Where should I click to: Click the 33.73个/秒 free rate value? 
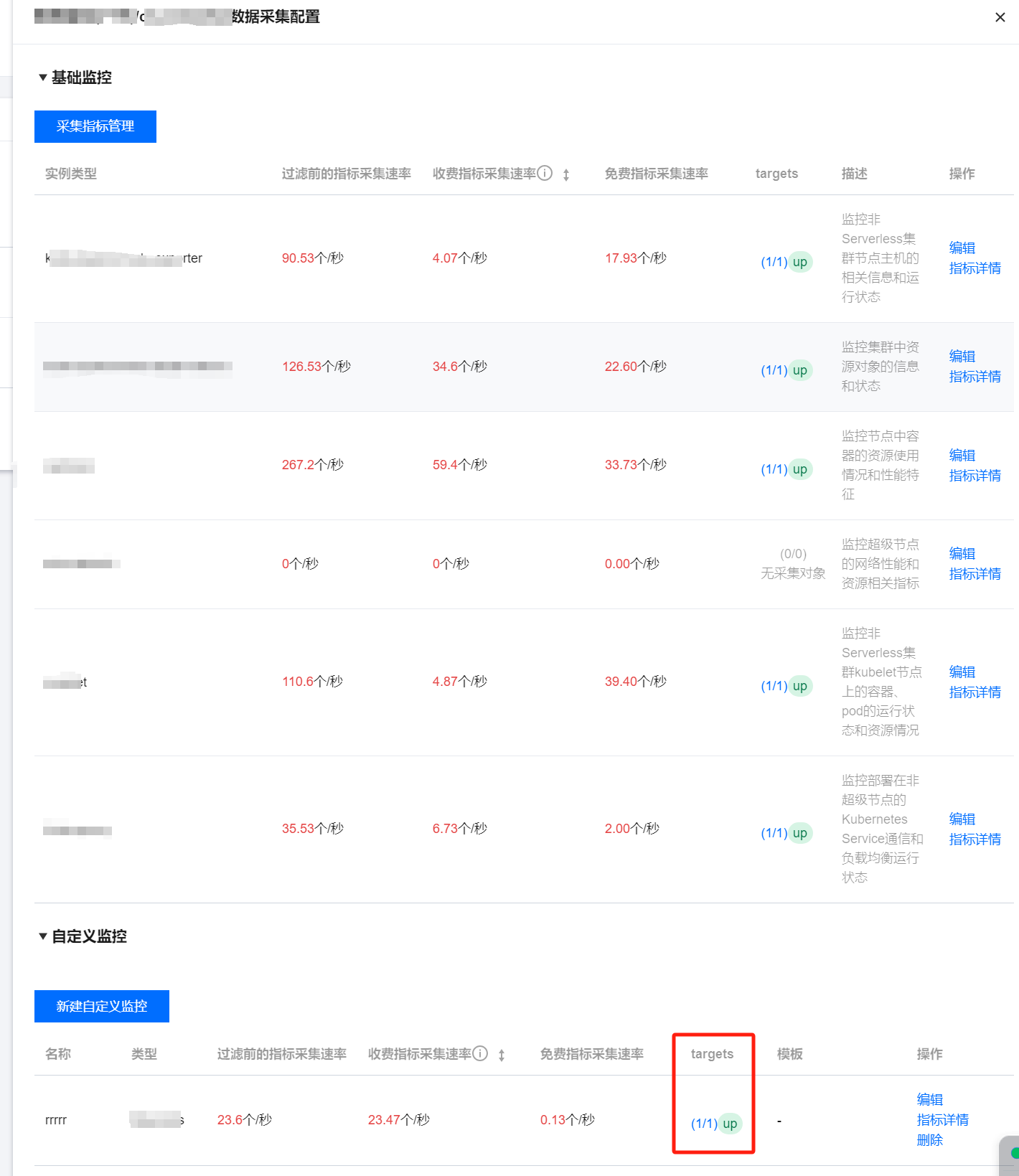[x=635, y=465]
